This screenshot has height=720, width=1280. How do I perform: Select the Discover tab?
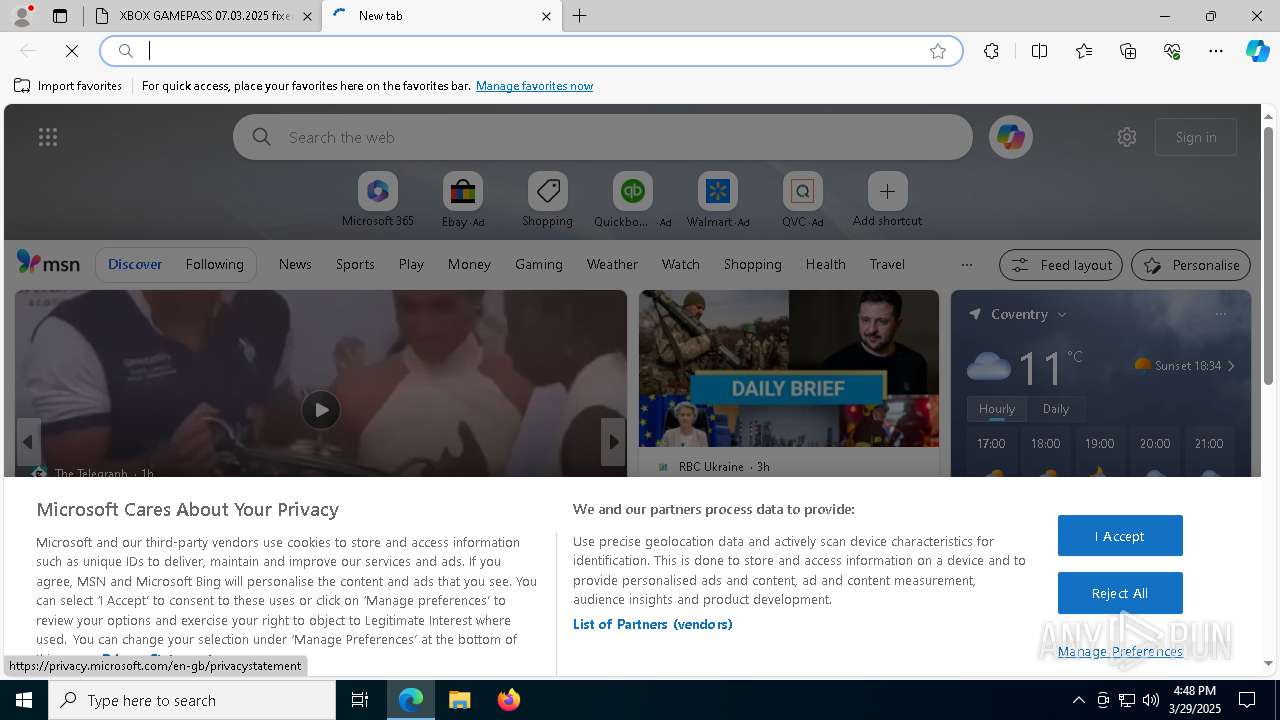(x=135, y=264)
